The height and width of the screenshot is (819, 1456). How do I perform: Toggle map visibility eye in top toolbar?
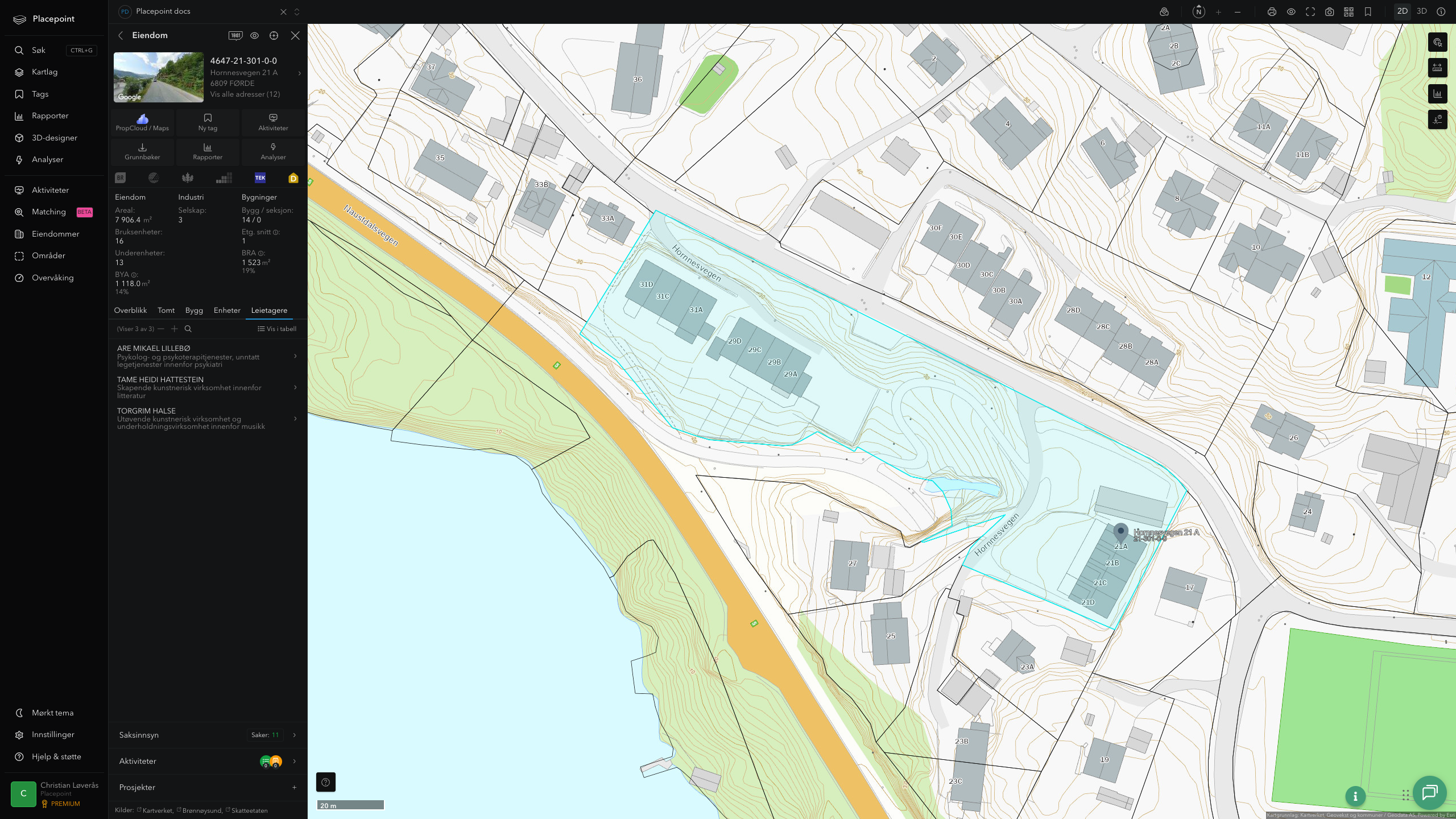click(x=1291, y=11)
